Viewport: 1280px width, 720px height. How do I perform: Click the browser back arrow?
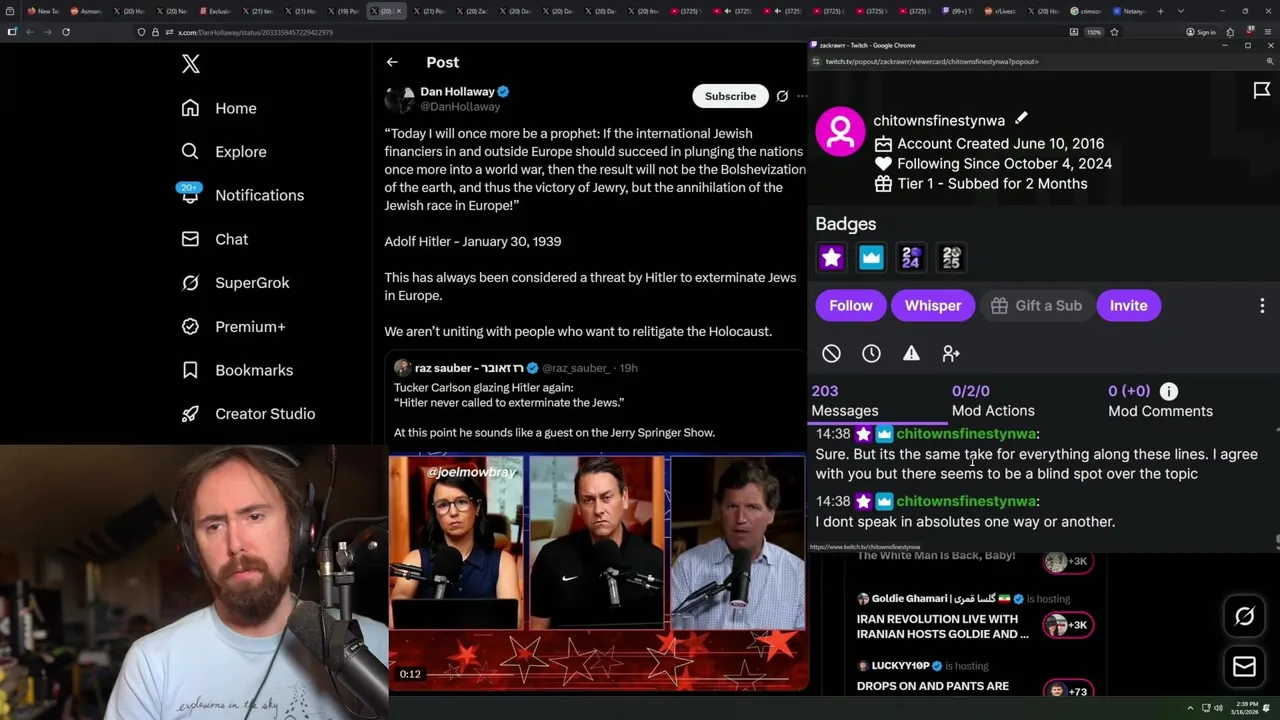[30, 32]
